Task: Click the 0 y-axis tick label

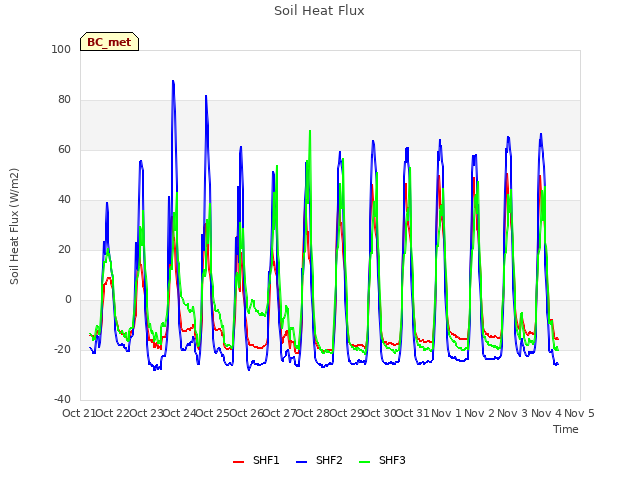Action: [68, 300]
